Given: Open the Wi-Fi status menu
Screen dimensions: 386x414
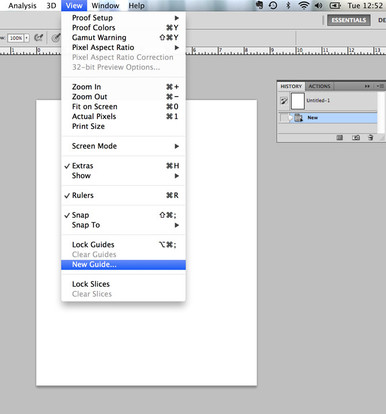Looking at the screenshot, I should (x=303, y=5).
